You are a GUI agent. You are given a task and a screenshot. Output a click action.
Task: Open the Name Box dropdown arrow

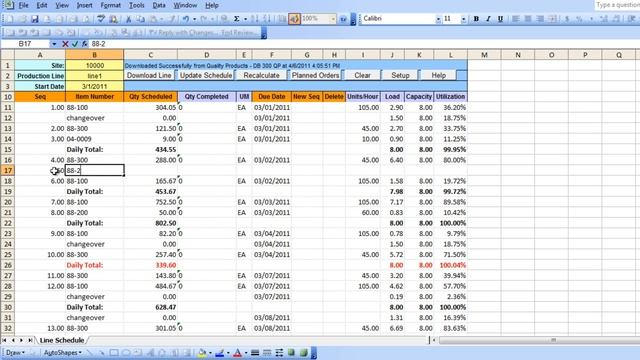pos(54,44)
